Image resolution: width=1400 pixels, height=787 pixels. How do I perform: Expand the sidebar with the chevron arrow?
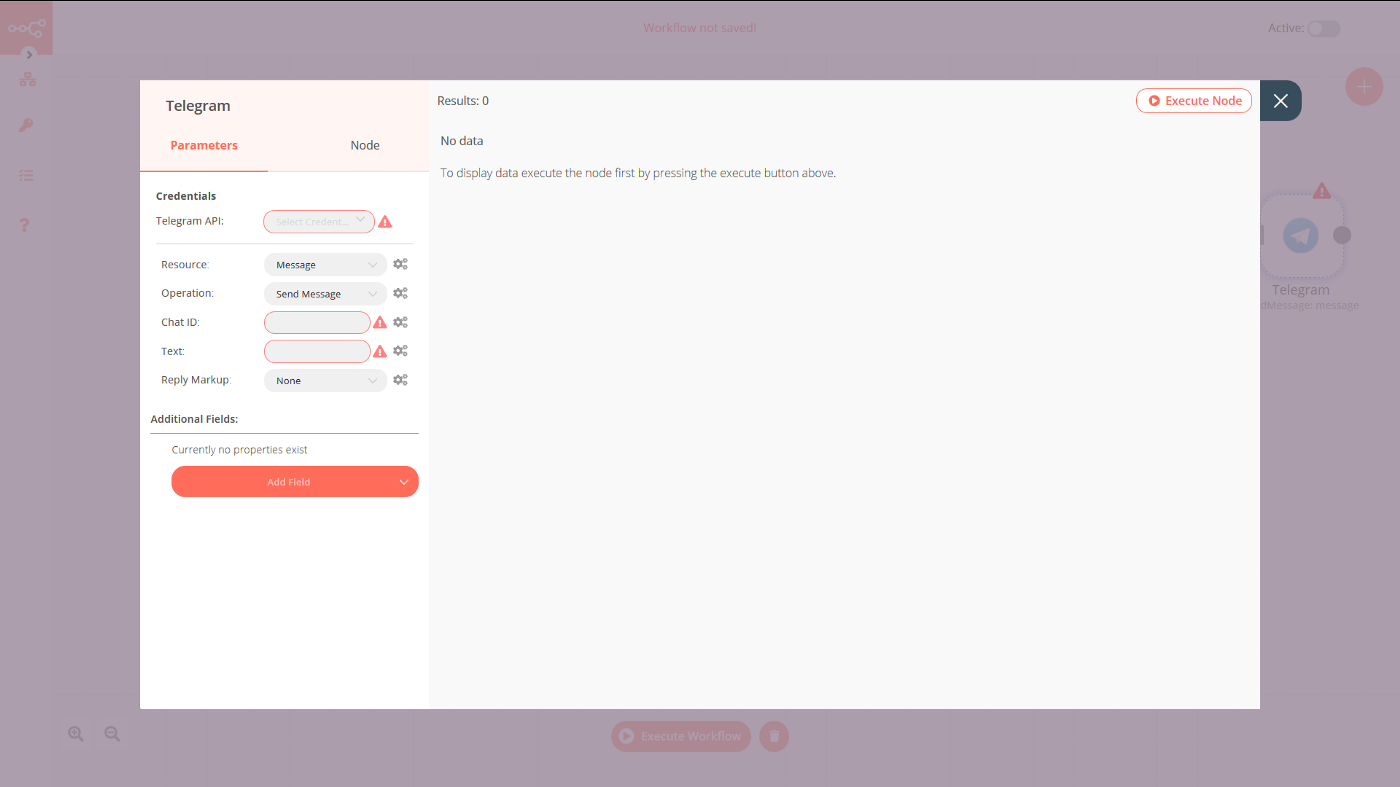[29, 54]
